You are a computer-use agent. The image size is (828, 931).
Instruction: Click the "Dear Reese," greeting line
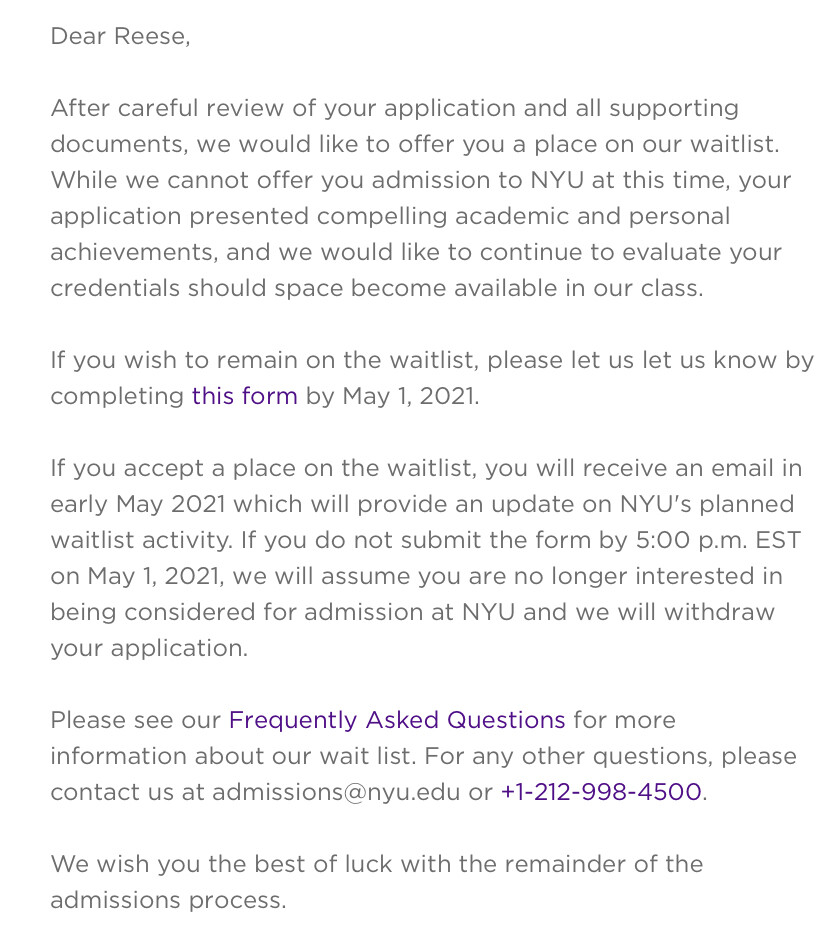(120, 36)
